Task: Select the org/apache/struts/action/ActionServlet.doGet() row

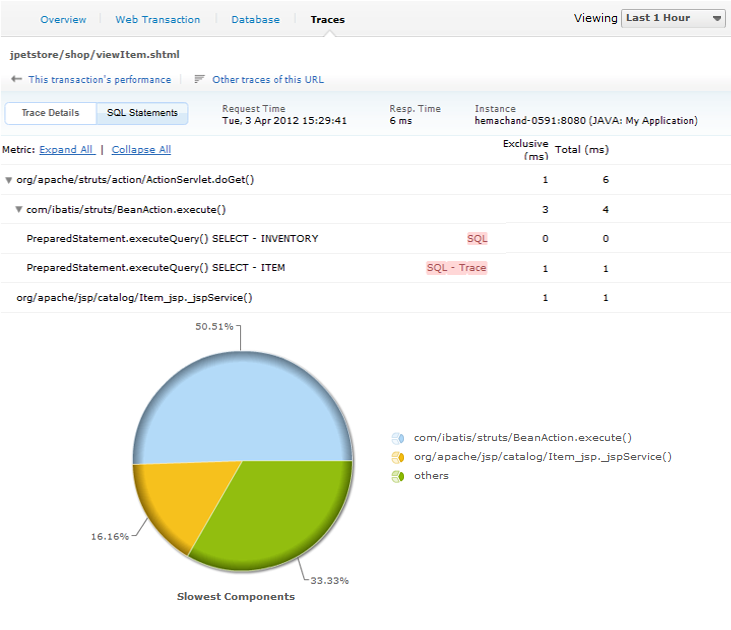Action: [365, 180]
